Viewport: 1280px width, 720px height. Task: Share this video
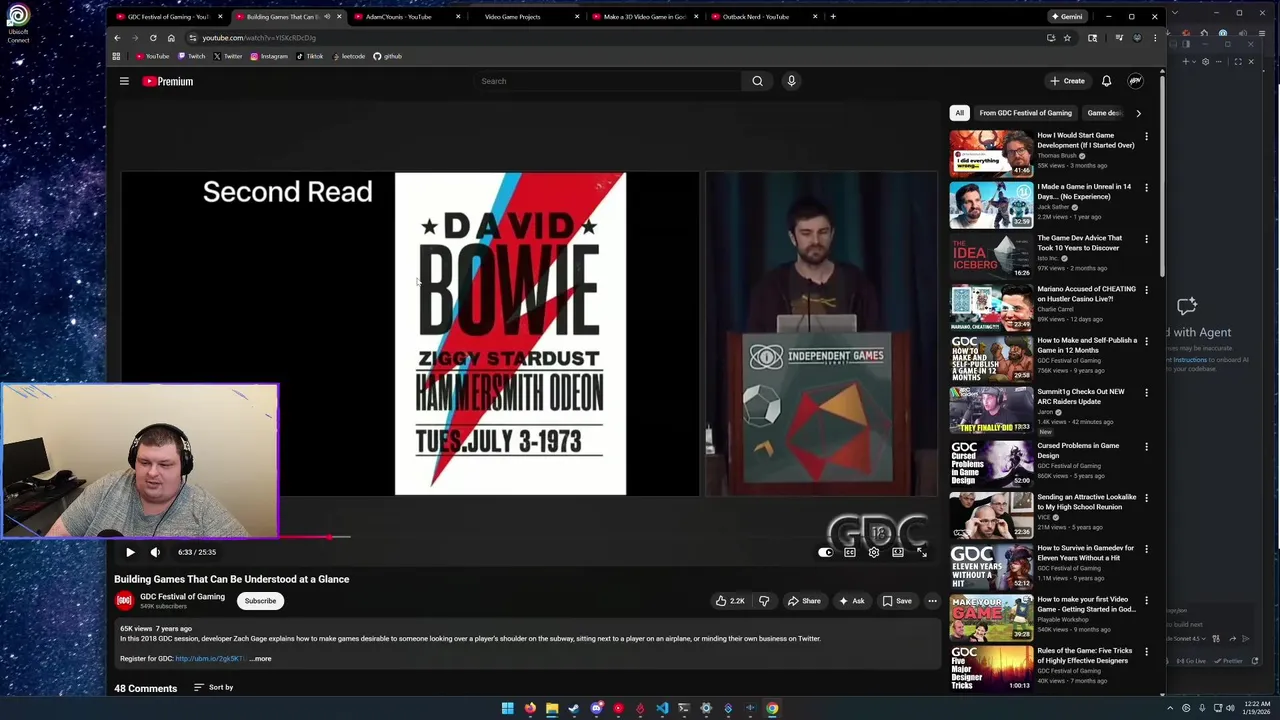[x=804, y=601]
